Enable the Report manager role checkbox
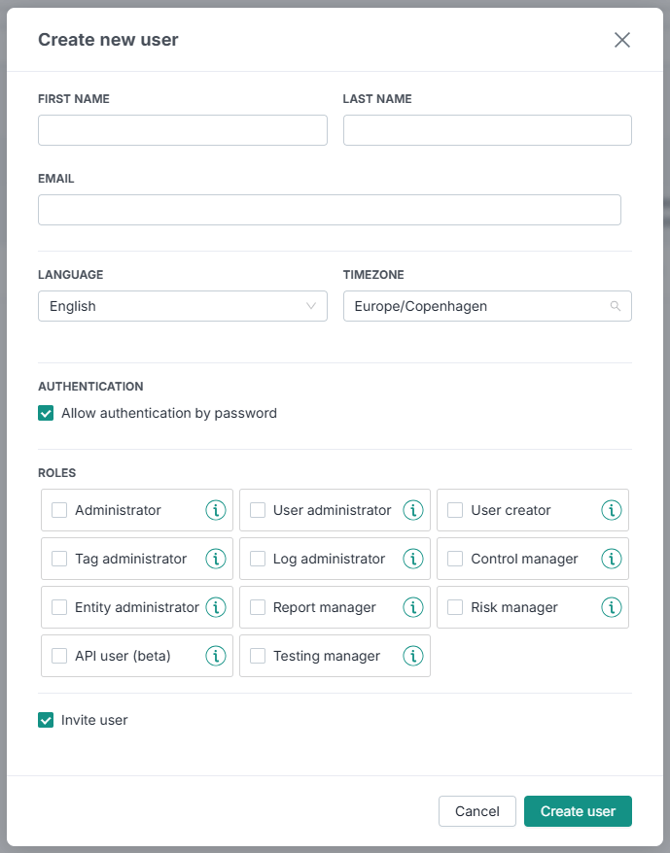Viewport: 670px width, 853px height. coord(257,607)
